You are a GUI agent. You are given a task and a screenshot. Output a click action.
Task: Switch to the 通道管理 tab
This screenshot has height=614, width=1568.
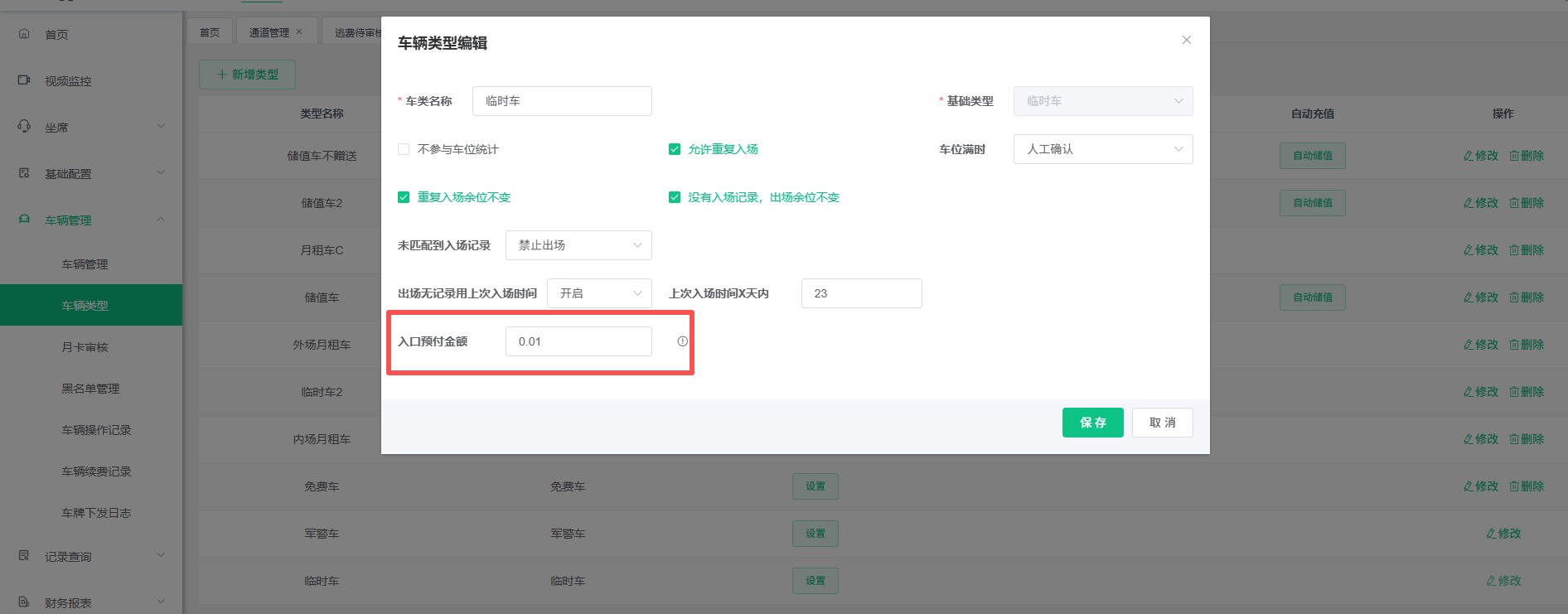click(269, 32)
